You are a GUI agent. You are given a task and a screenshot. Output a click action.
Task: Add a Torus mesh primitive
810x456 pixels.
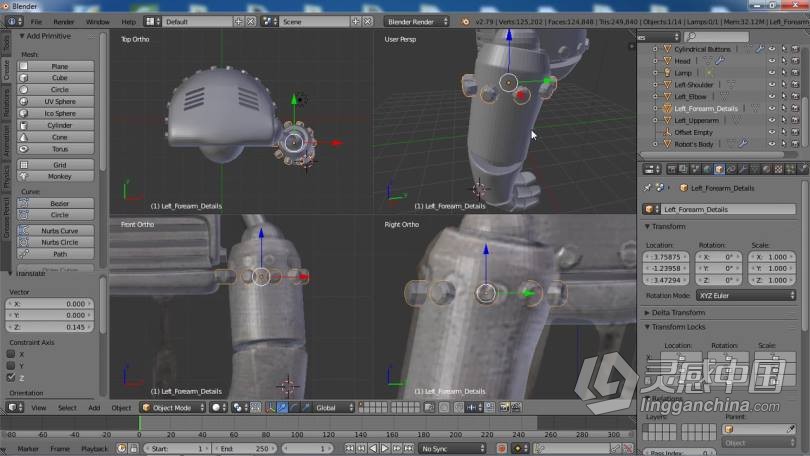click(55, 149)
